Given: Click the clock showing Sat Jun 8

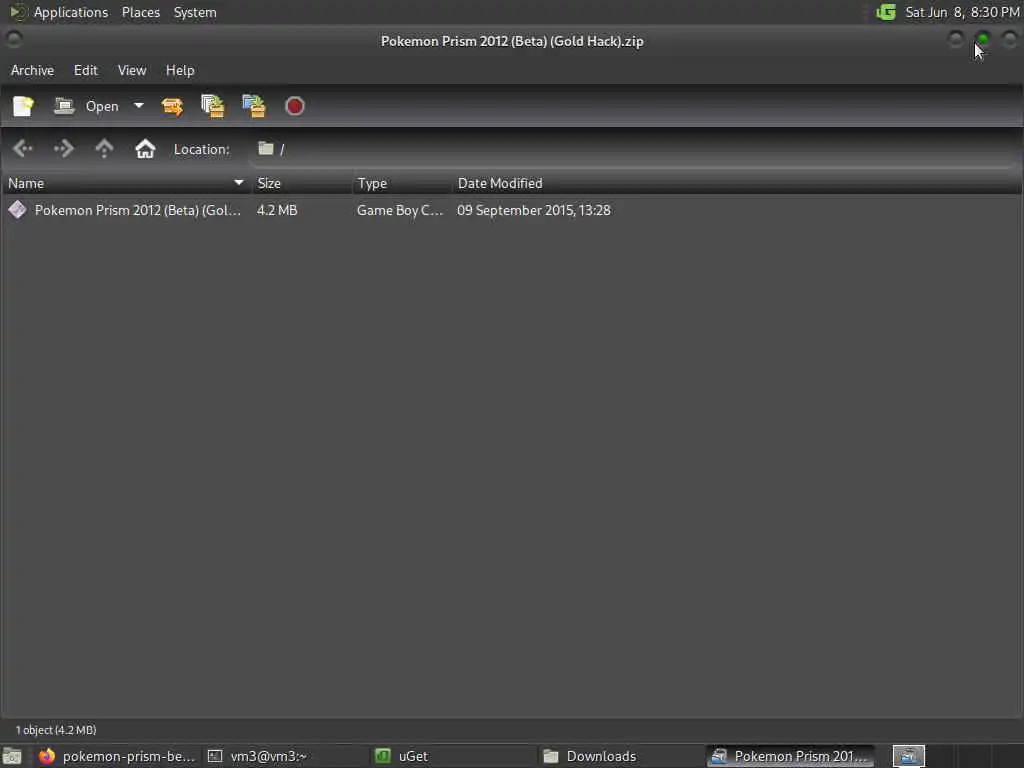Looking at the screenshot, I should pyautogui.click(x=961, y=12).
